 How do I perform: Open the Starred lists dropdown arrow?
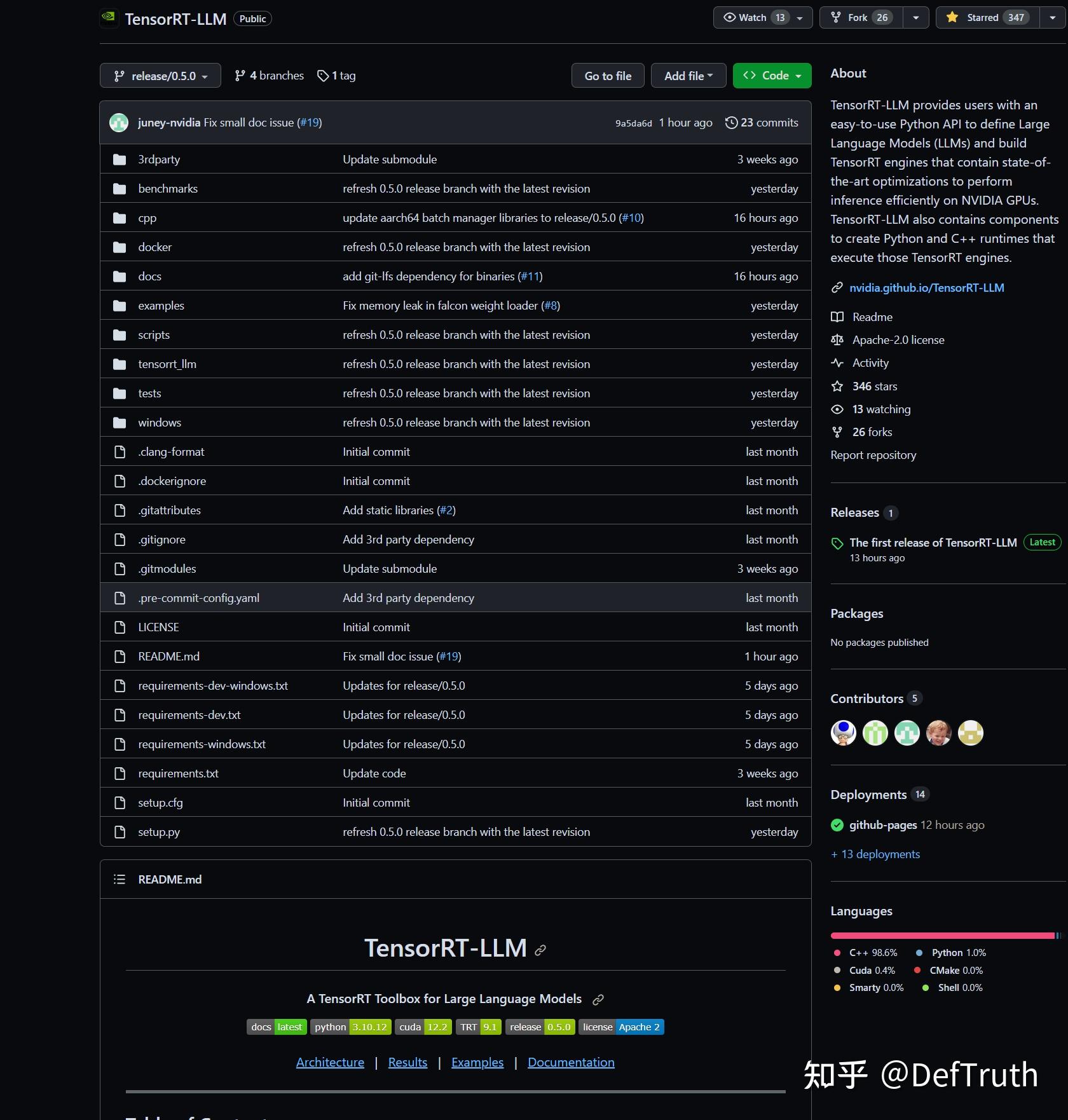pos(1053,18)
